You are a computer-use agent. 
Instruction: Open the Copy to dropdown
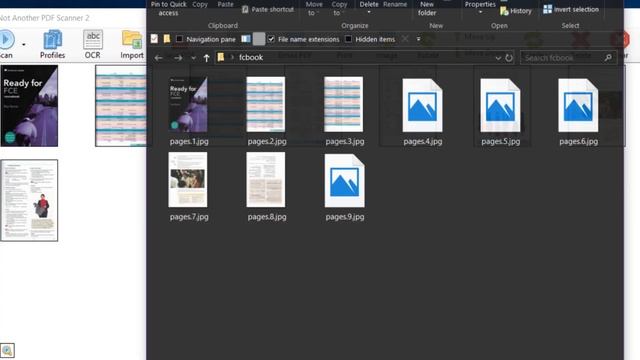tap(339, 9)
